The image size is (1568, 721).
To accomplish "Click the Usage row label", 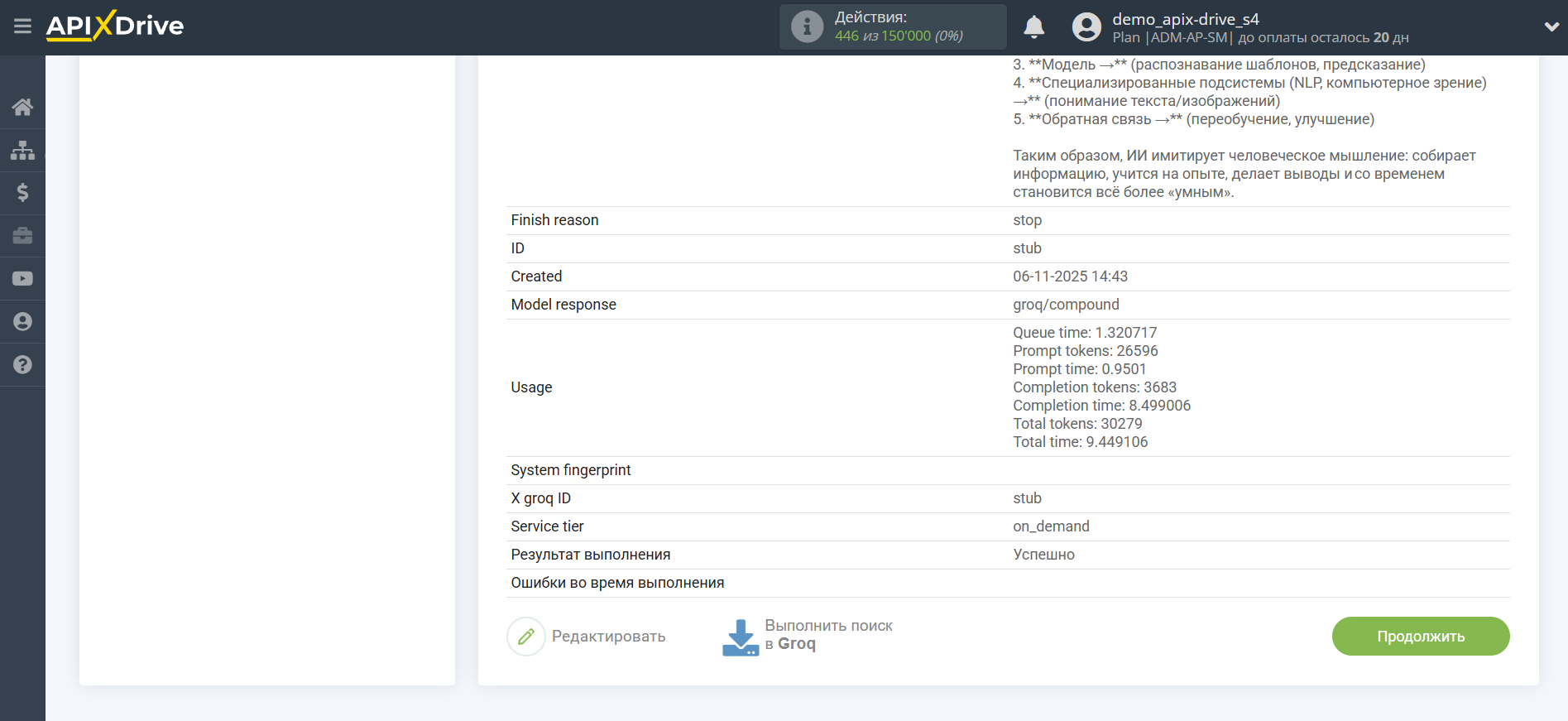I will (x=531, y=387).
